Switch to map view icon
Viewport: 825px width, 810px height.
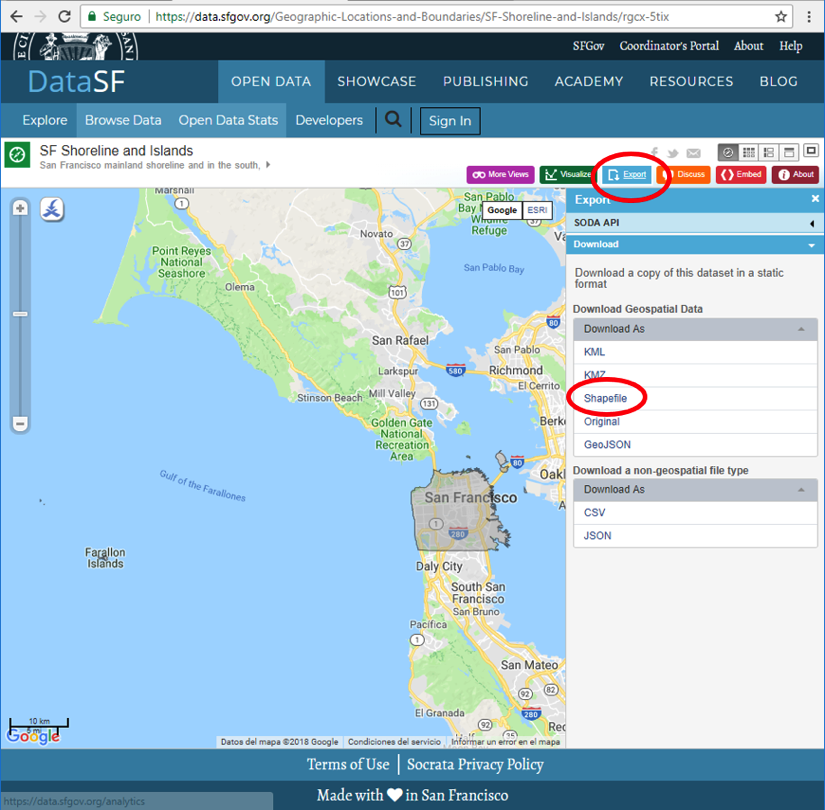coord(728,153)
